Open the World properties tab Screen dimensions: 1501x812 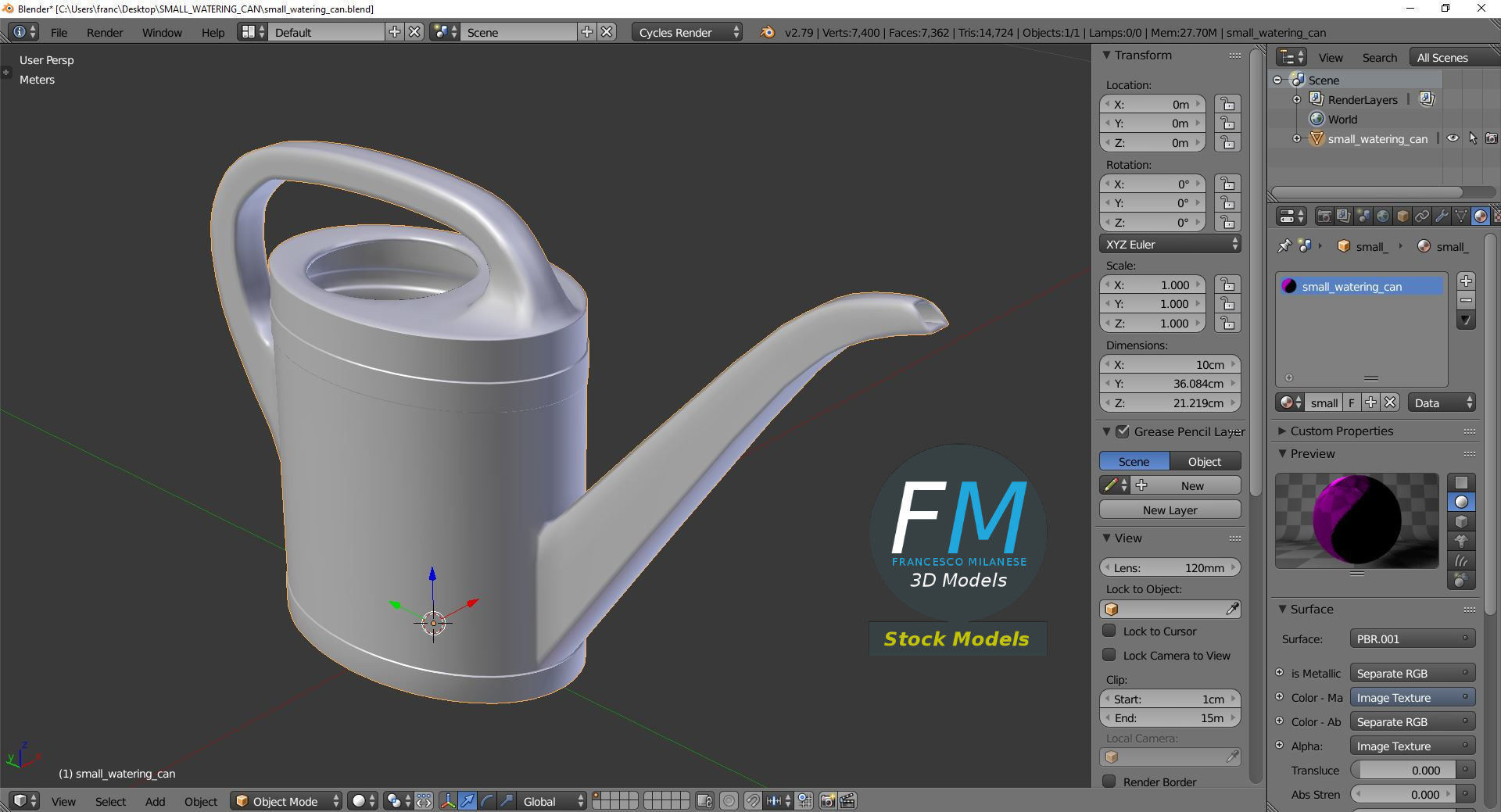(x=1382, y=216)
